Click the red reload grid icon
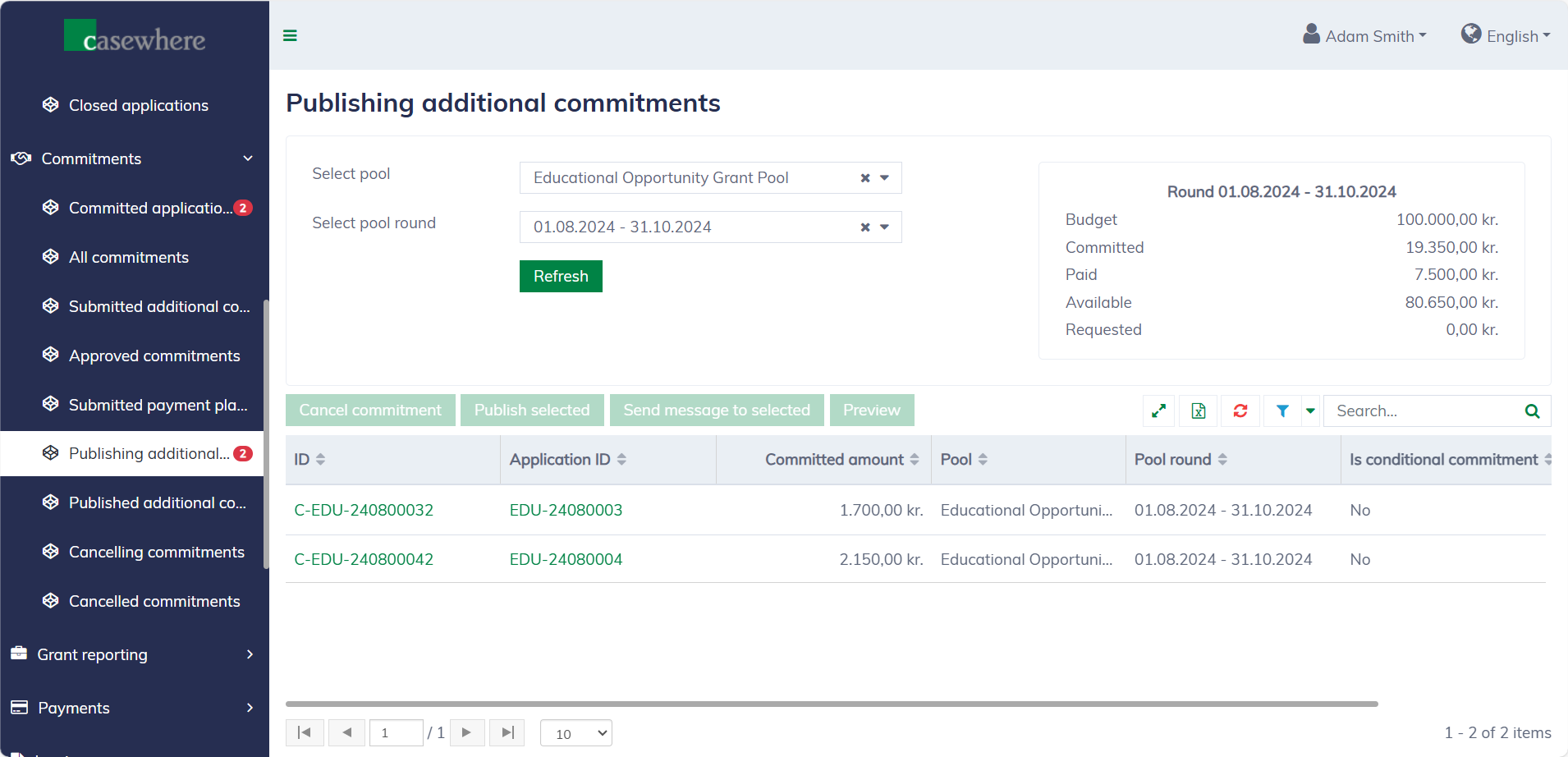The width and height of the screenshot is (1568, 757). point(1240,411)
